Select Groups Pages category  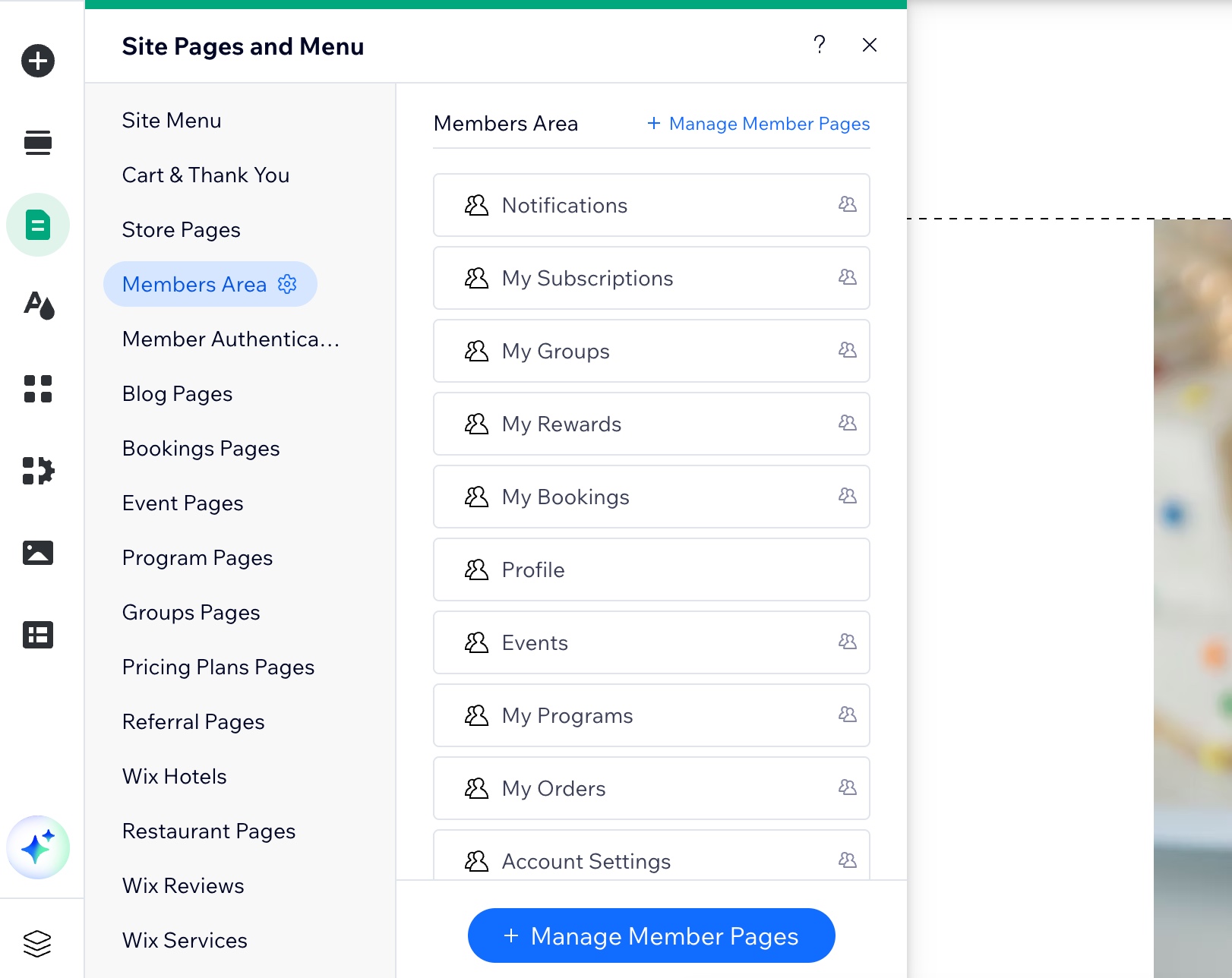pos(191,612)
